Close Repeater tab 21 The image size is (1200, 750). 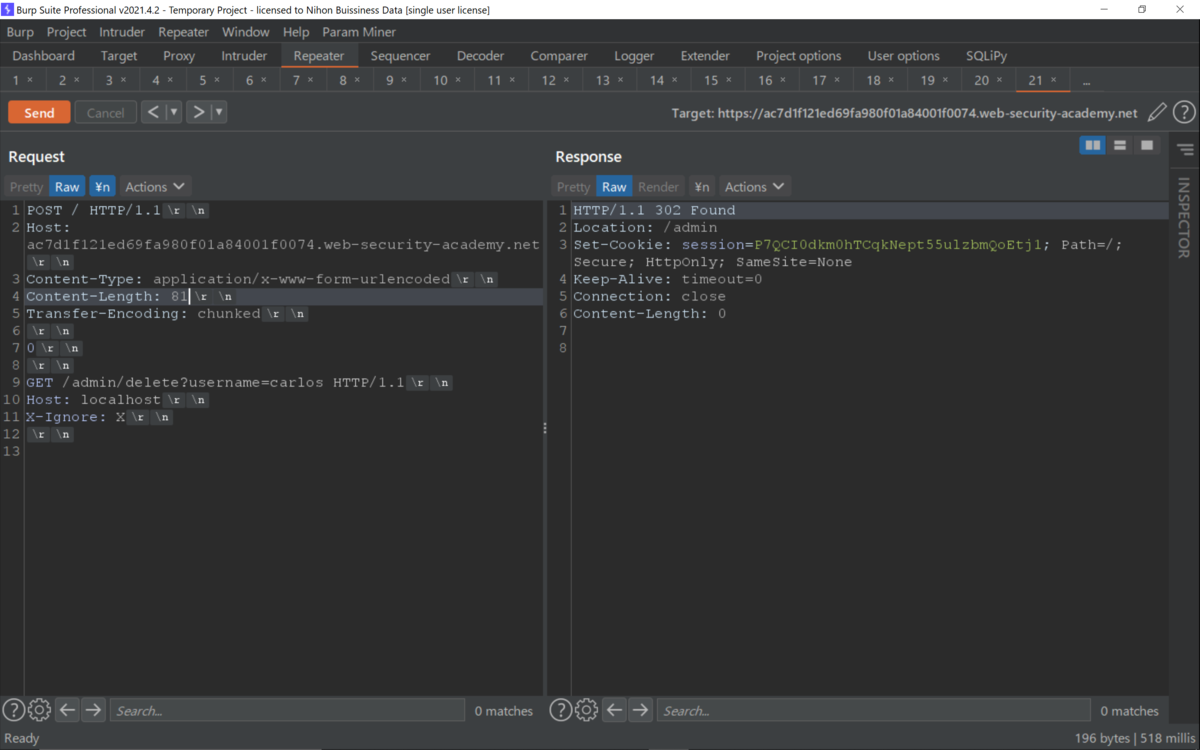1054,80
